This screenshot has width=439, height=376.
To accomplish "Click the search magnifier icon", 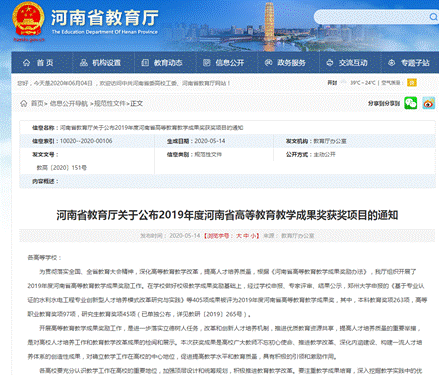I will coord(433,17).
